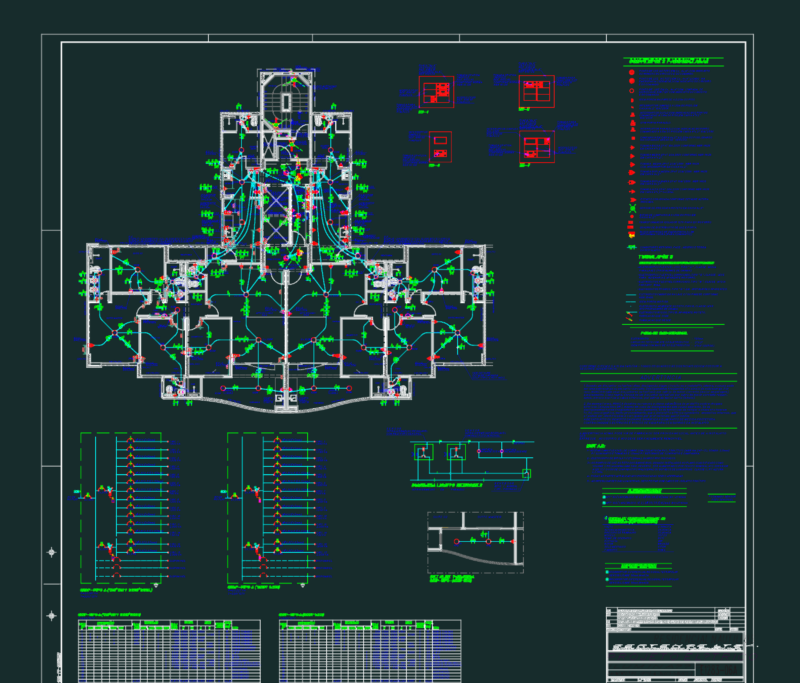Select the left green box in the schematic
800x683 pixels.
coord(423,452)
